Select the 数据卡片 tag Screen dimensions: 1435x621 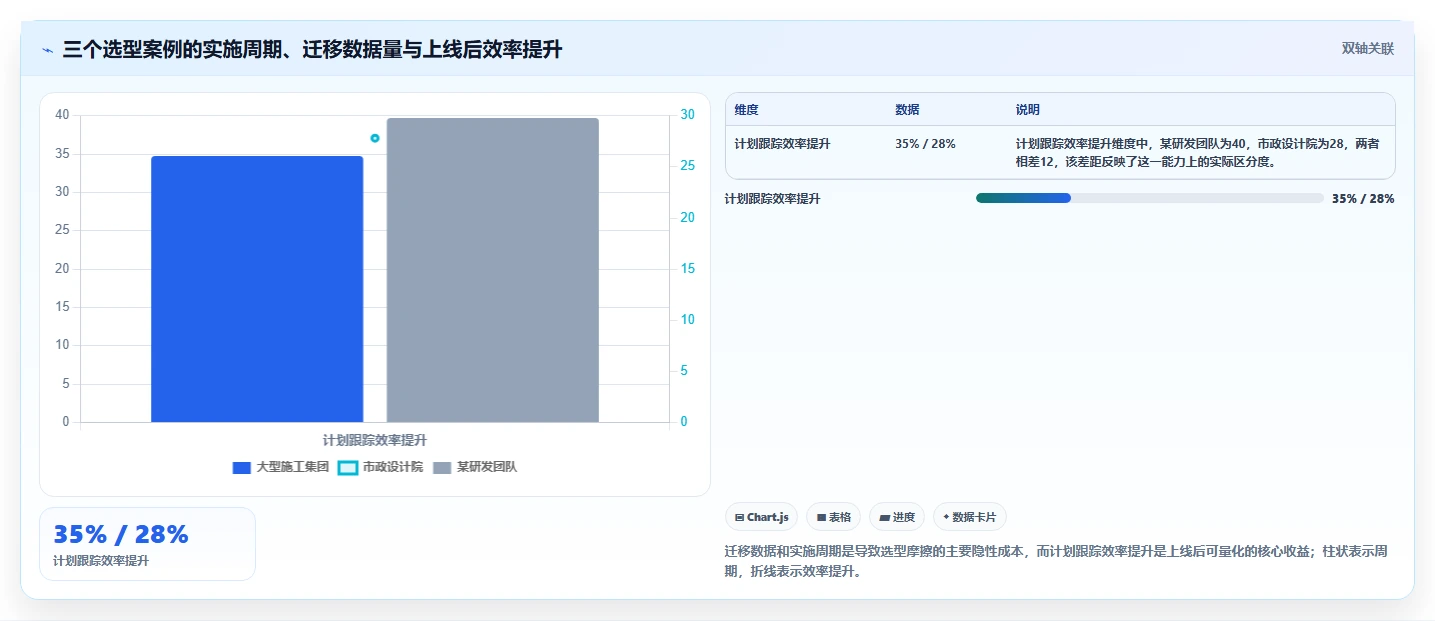[x=969, y=517]
